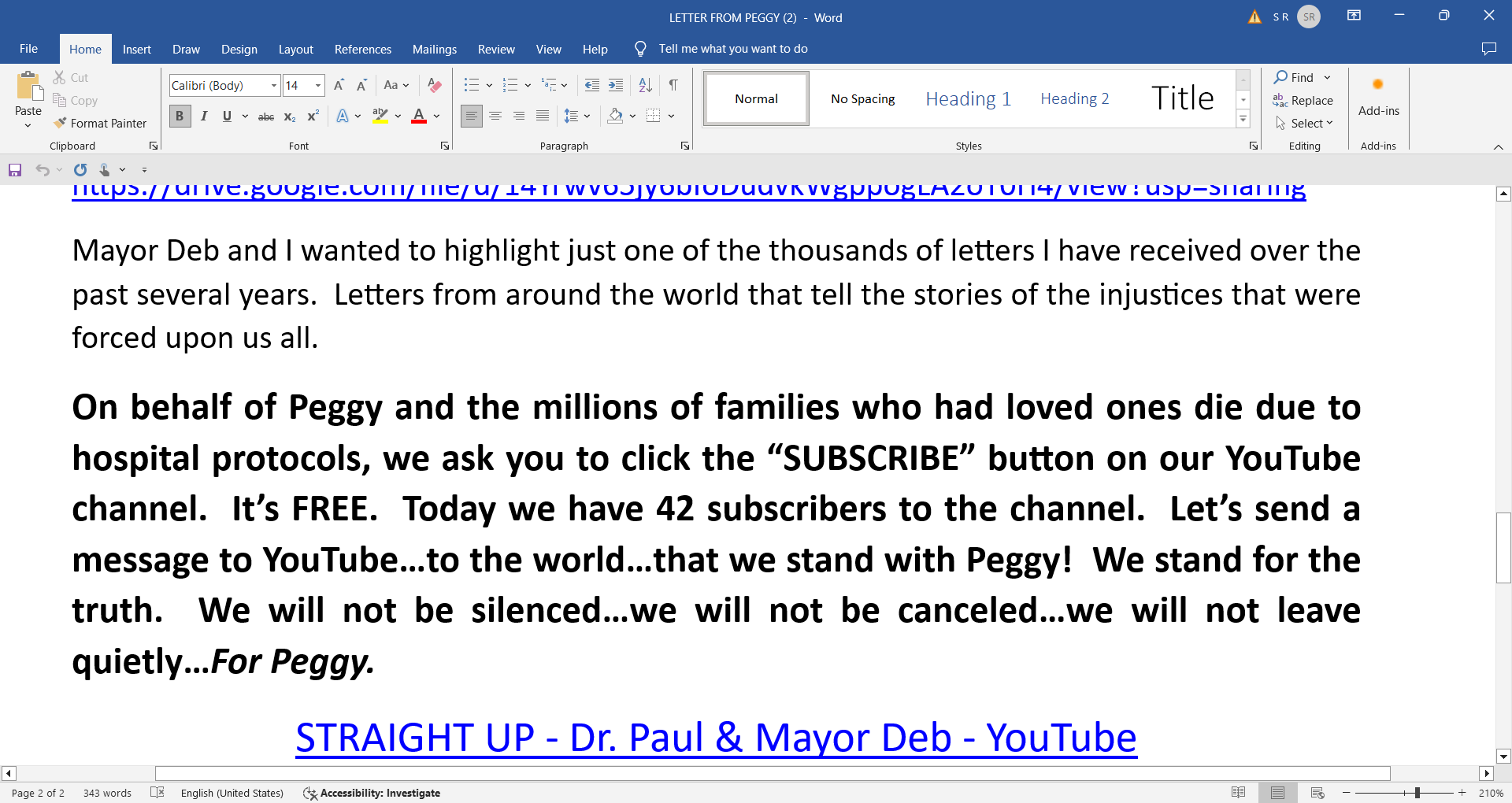The height and width of the screenshot is (803, 1512).
Task: Switch to the Design tab
Action: [239, 49]
